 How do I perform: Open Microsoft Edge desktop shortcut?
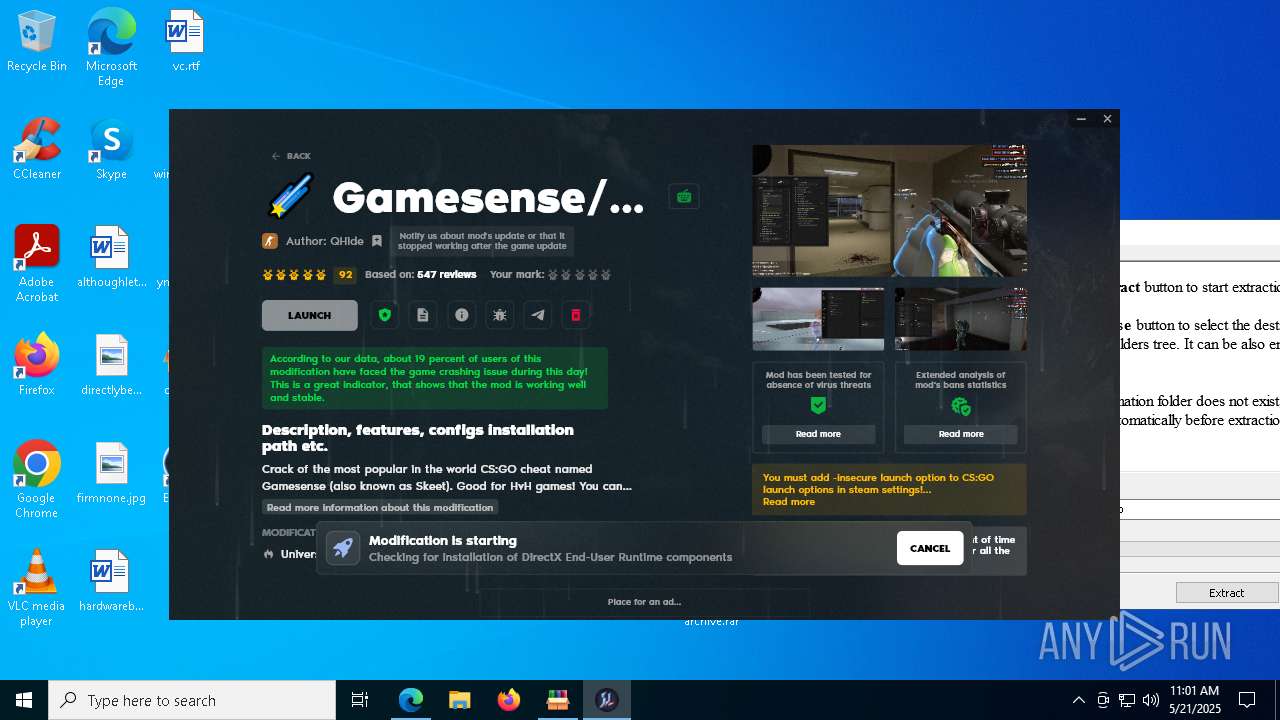point(111,48)
